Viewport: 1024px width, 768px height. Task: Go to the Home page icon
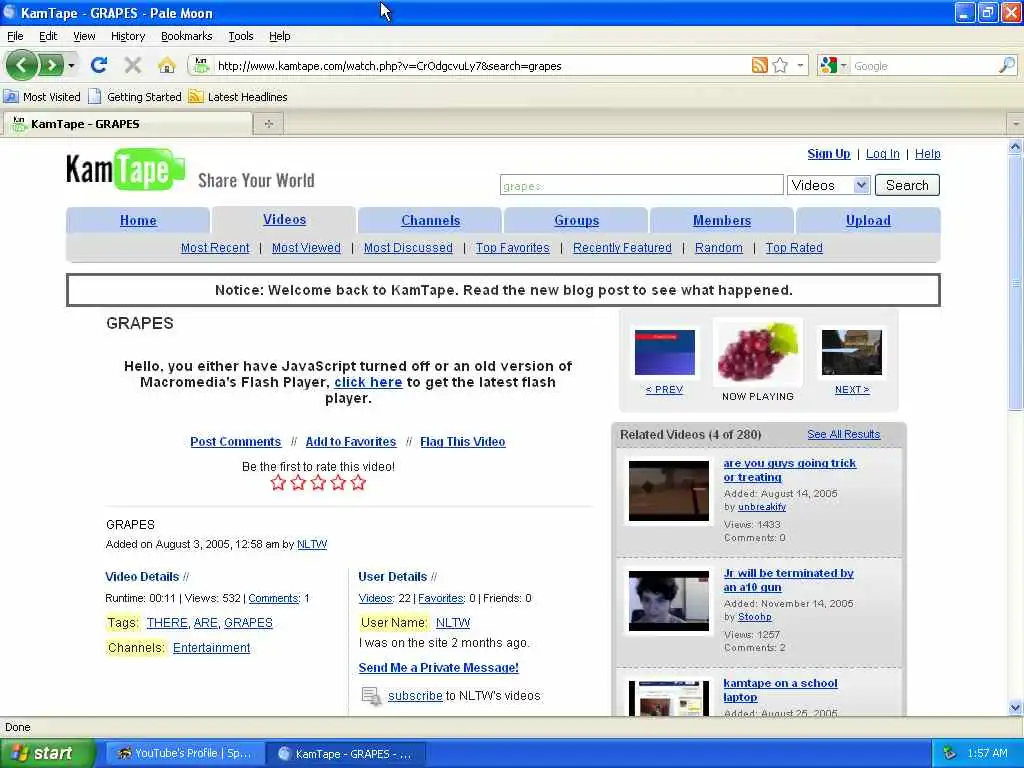pos(167,65)
